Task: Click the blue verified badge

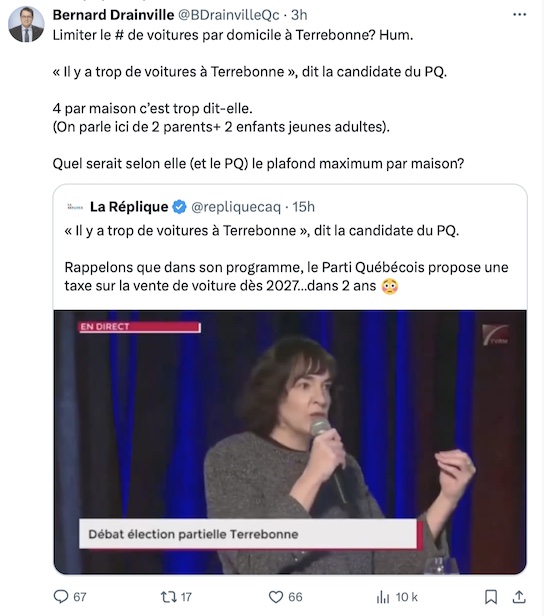Action: click(x=180, y=207)
